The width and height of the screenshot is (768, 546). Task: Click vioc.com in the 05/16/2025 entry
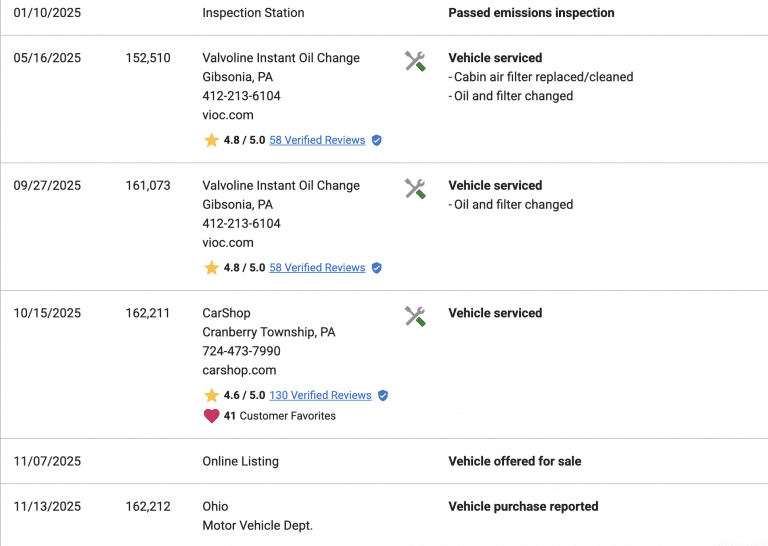coord(228,115)
